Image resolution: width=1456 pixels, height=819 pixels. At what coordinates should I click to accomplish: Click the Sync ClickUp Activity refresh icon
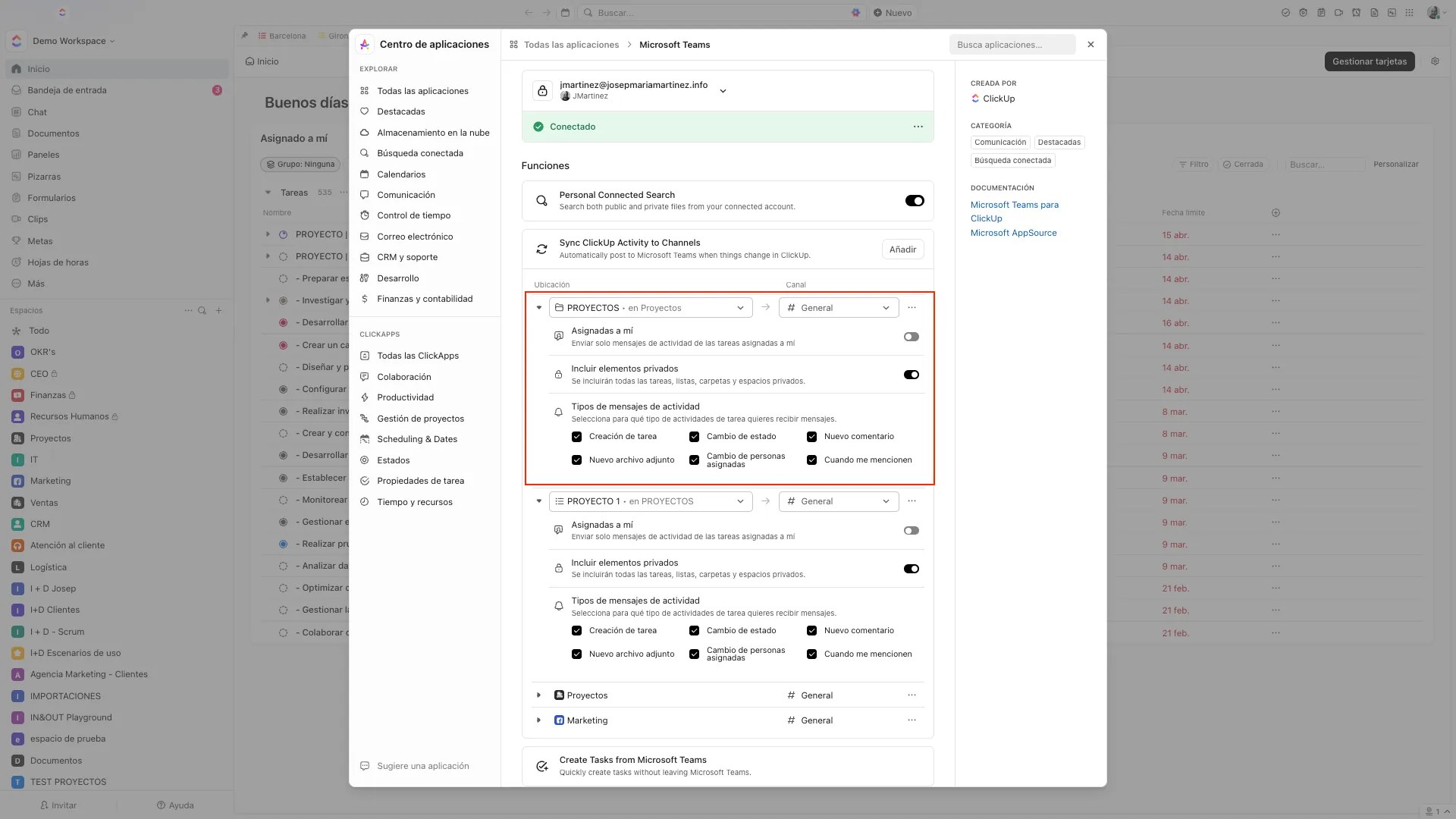coord(541,249)
